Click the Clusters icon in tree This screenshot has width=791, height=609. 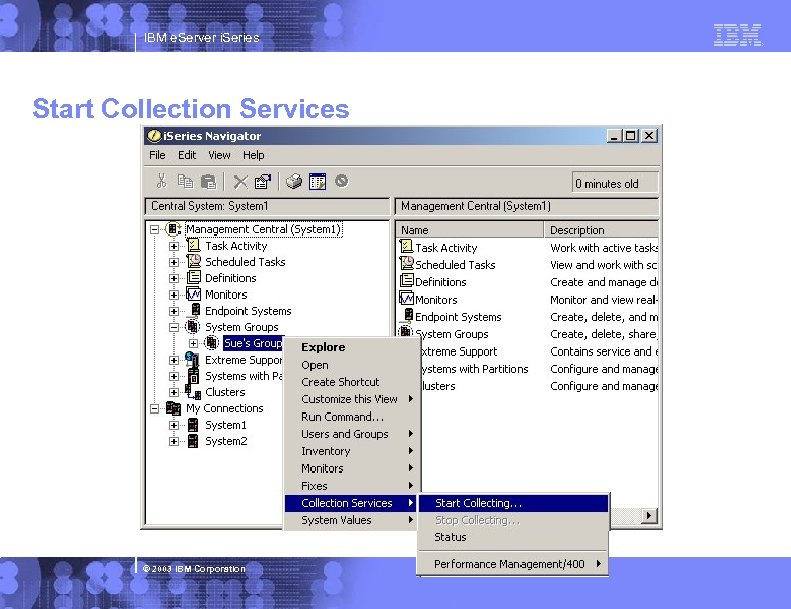pyautogui.click(x=193, y=392)
